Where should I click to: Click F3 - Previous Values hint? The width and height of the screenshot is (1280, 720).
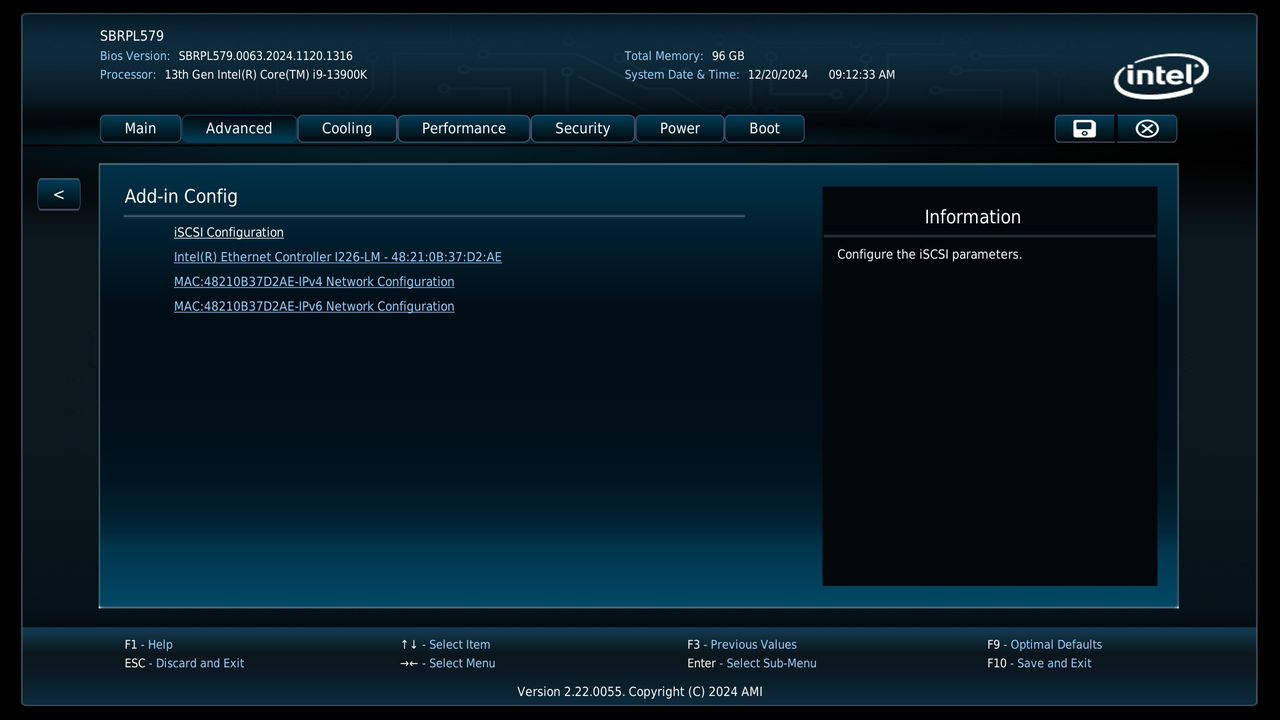point(742,645)
